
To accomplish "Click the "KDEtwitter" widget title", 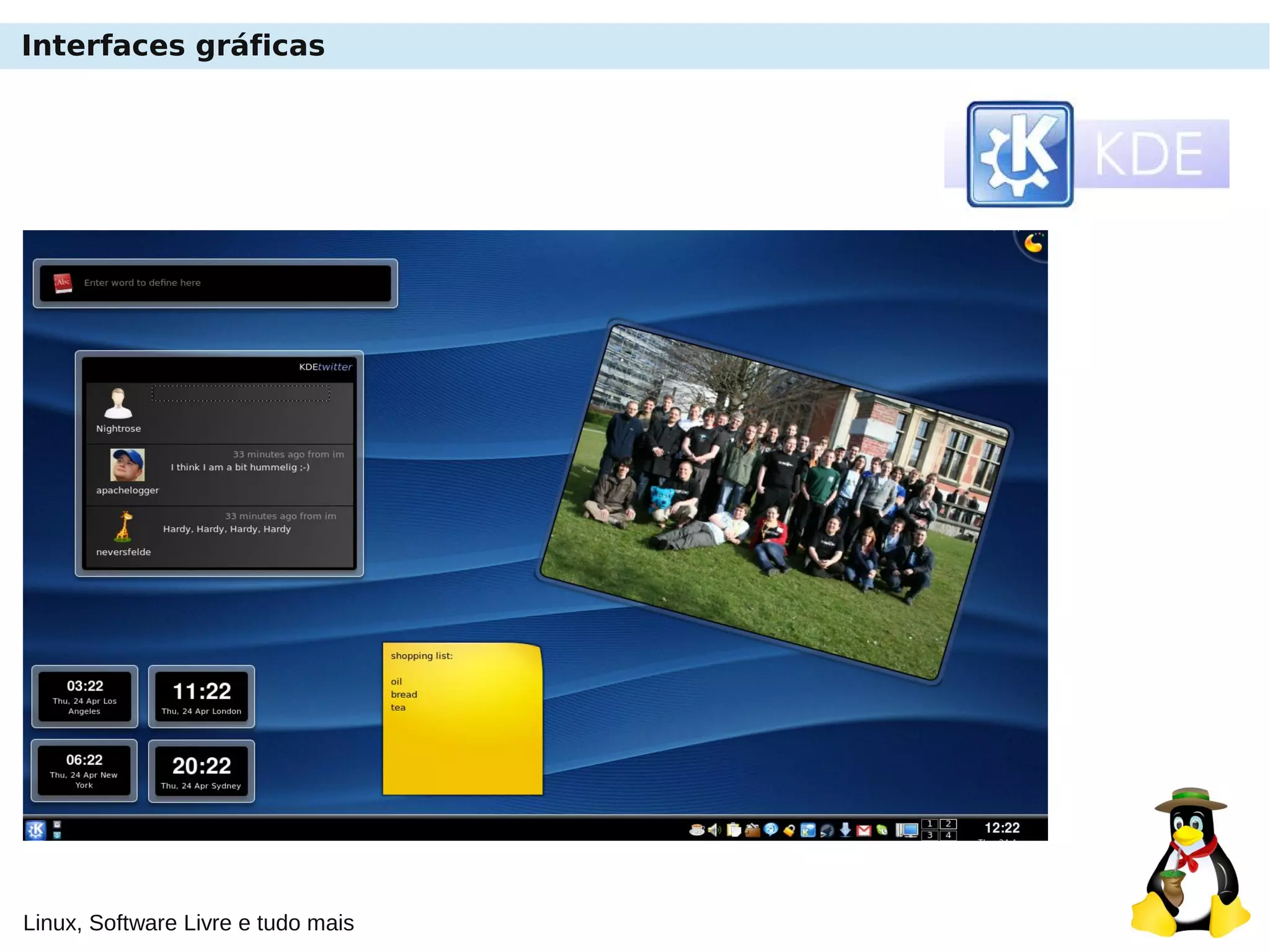I will point(326,367).
